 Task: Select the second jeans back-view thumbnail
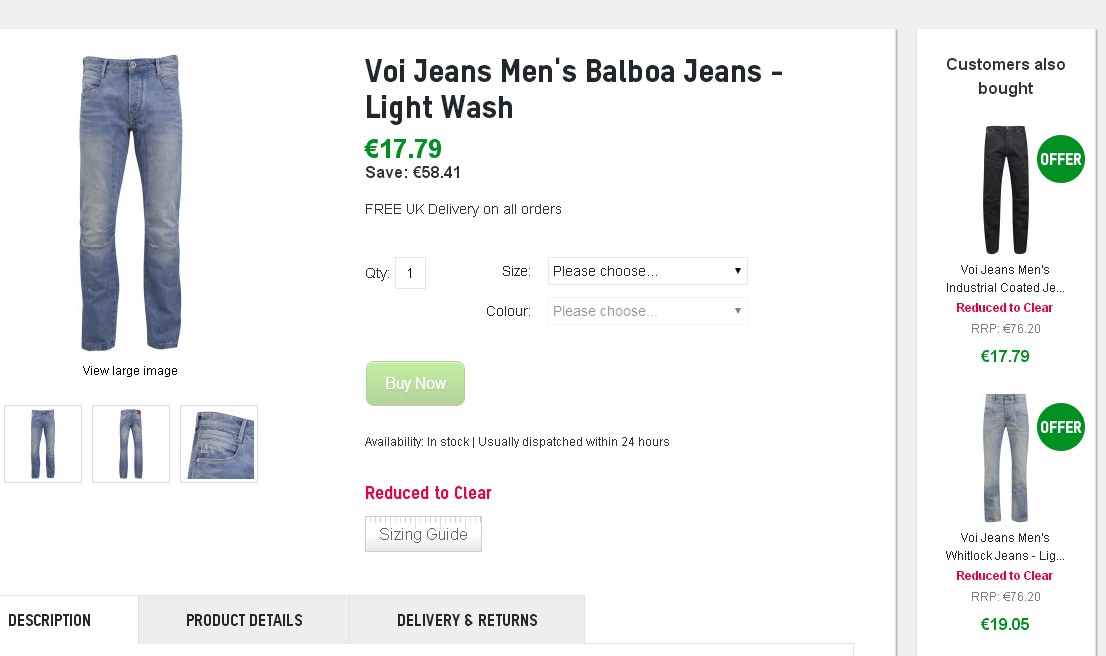tap(131, 444)
